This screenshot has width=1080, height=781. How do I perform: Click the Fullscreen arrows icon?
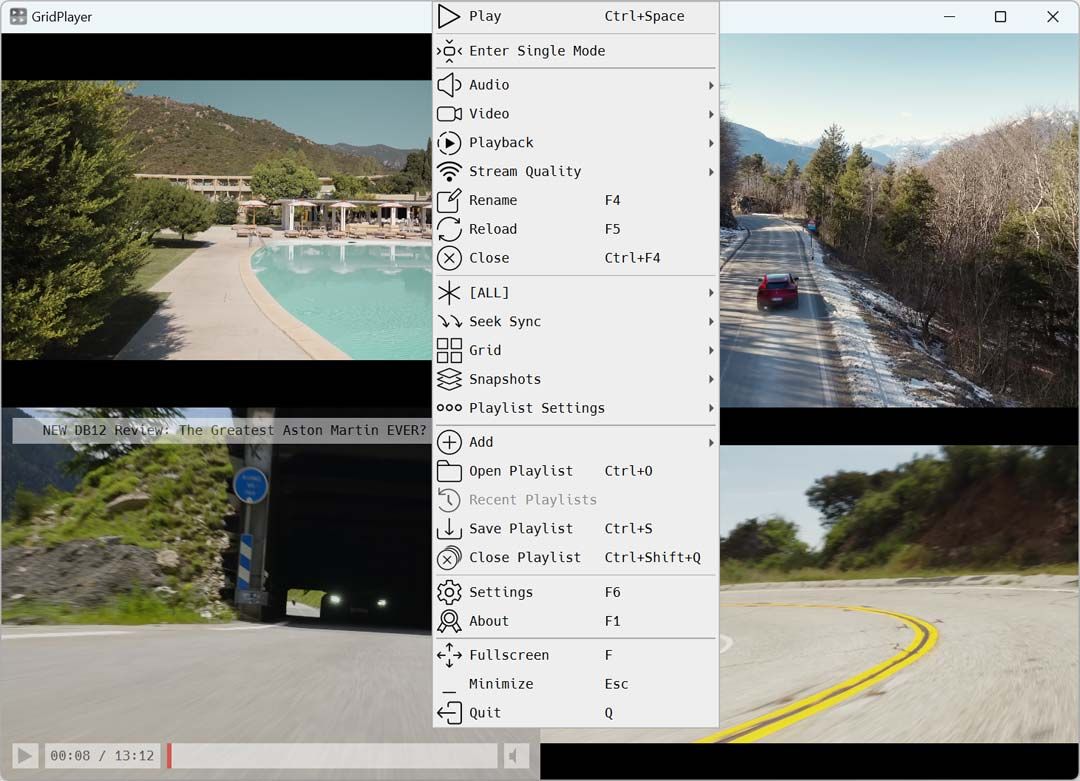449,655
